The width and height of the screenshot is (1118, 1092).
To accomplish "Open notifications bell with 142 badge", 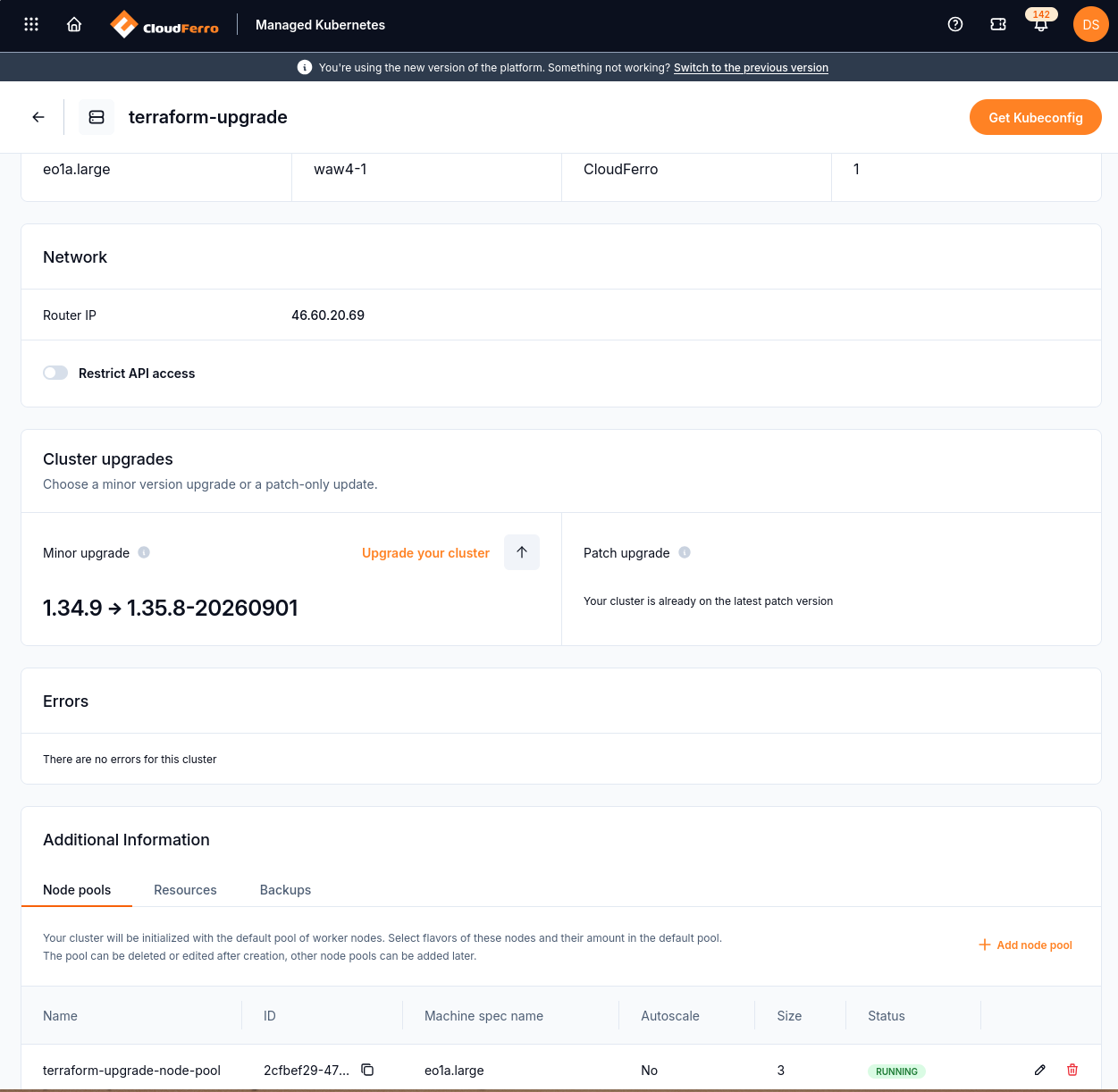I will tap(1041, 23).
